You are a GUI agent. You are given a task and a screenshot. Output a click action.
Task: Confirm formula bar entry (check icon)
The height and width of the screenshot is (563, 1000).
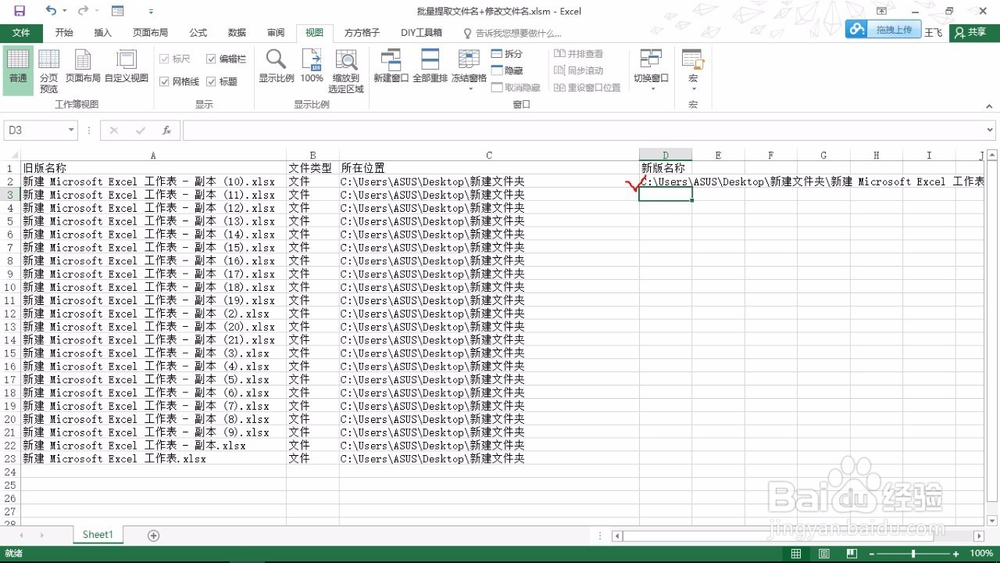coord(140,130)
